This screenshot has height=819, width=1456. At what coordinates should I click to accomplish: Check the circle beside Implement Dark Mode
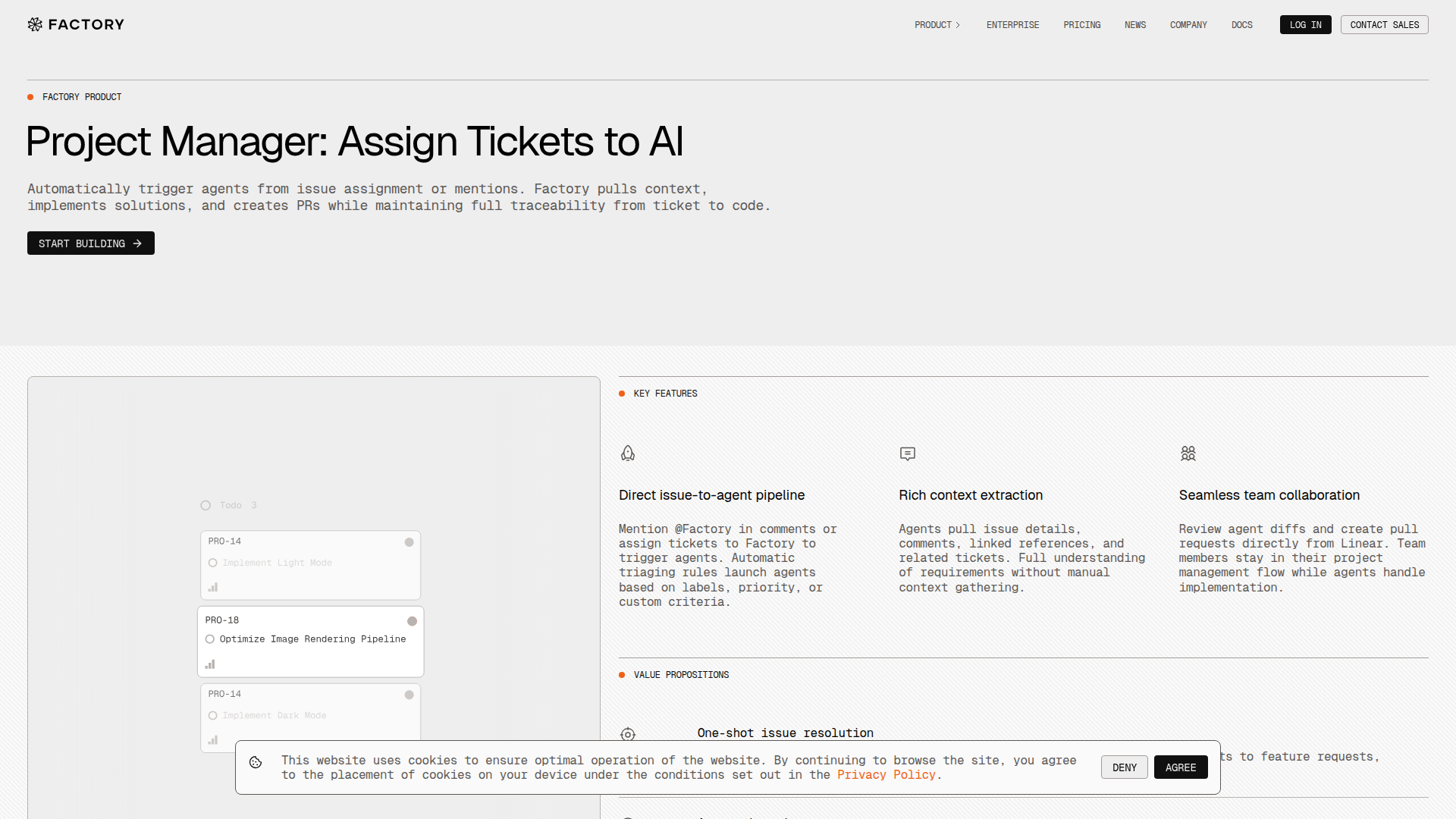pyautogui.click(x=212, y=715)
